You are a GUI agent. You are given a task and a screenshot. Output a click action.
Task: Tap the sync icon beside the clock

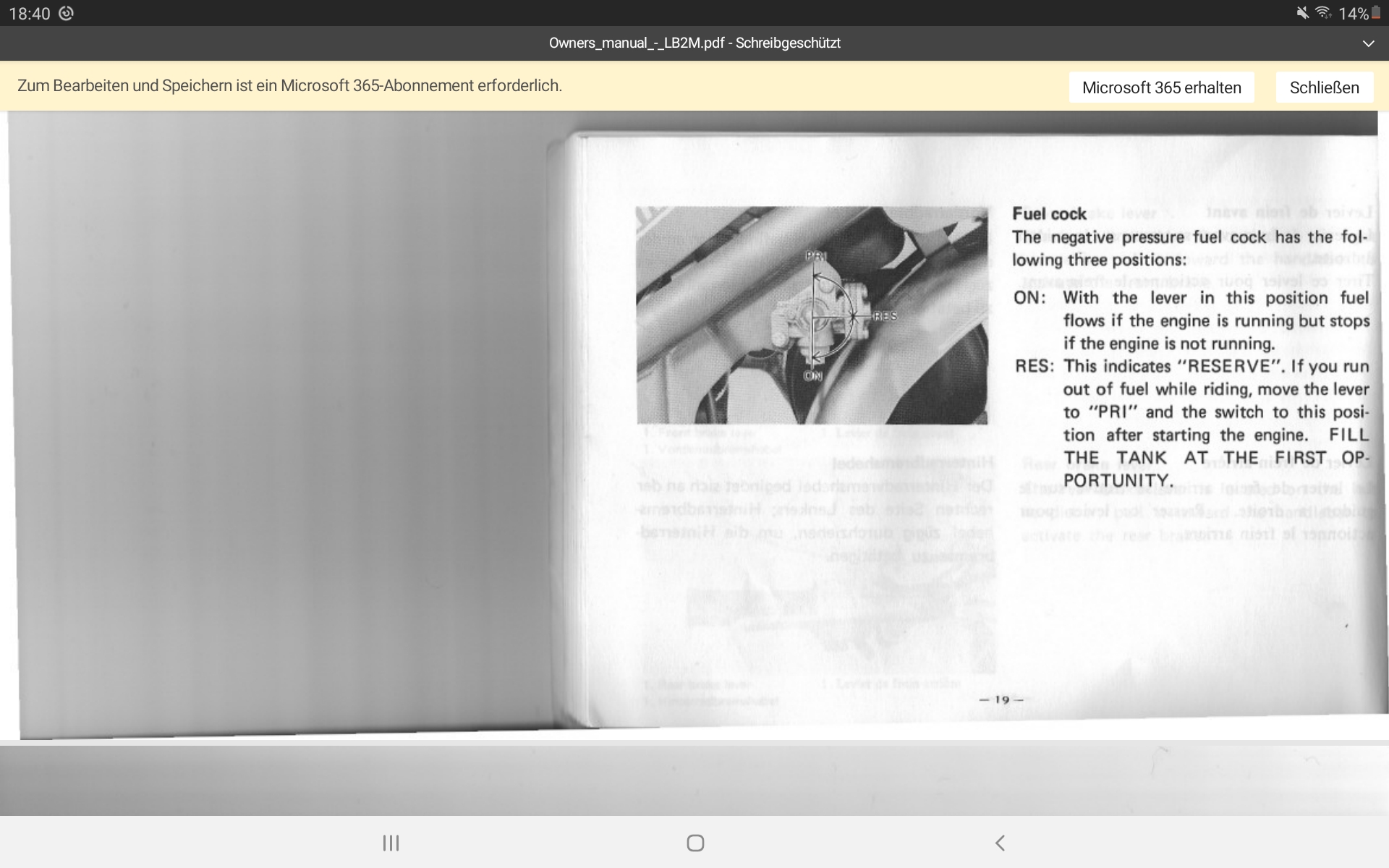(x=66, y=13)
